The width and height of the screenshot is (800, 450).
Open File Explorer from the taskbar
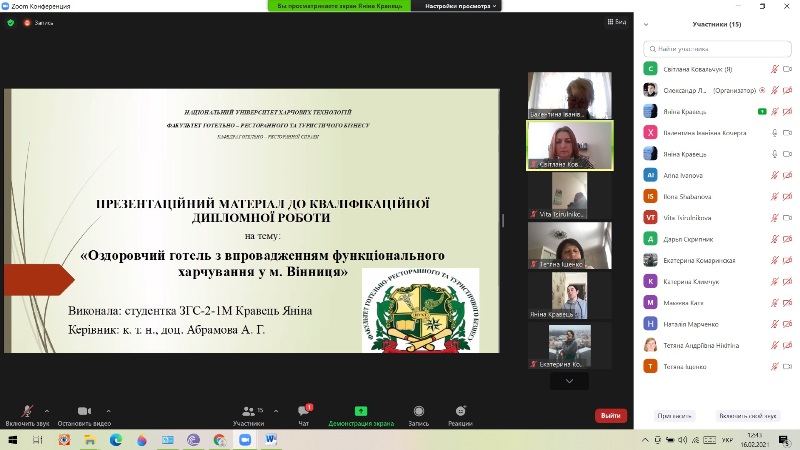[90, 440]
